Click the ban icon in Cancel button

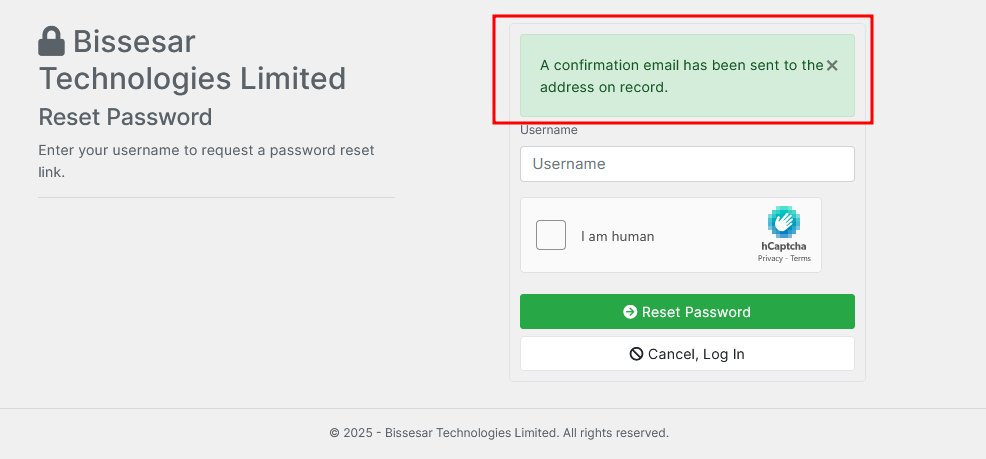pos(636,354)
